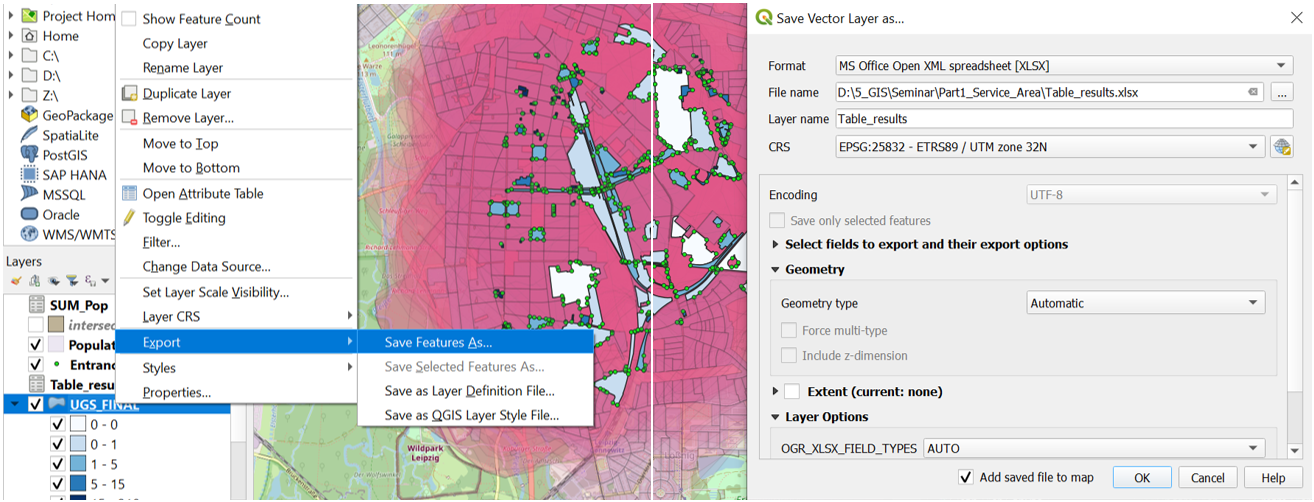Click the SpatiaLite feather icon

(29, 135)
